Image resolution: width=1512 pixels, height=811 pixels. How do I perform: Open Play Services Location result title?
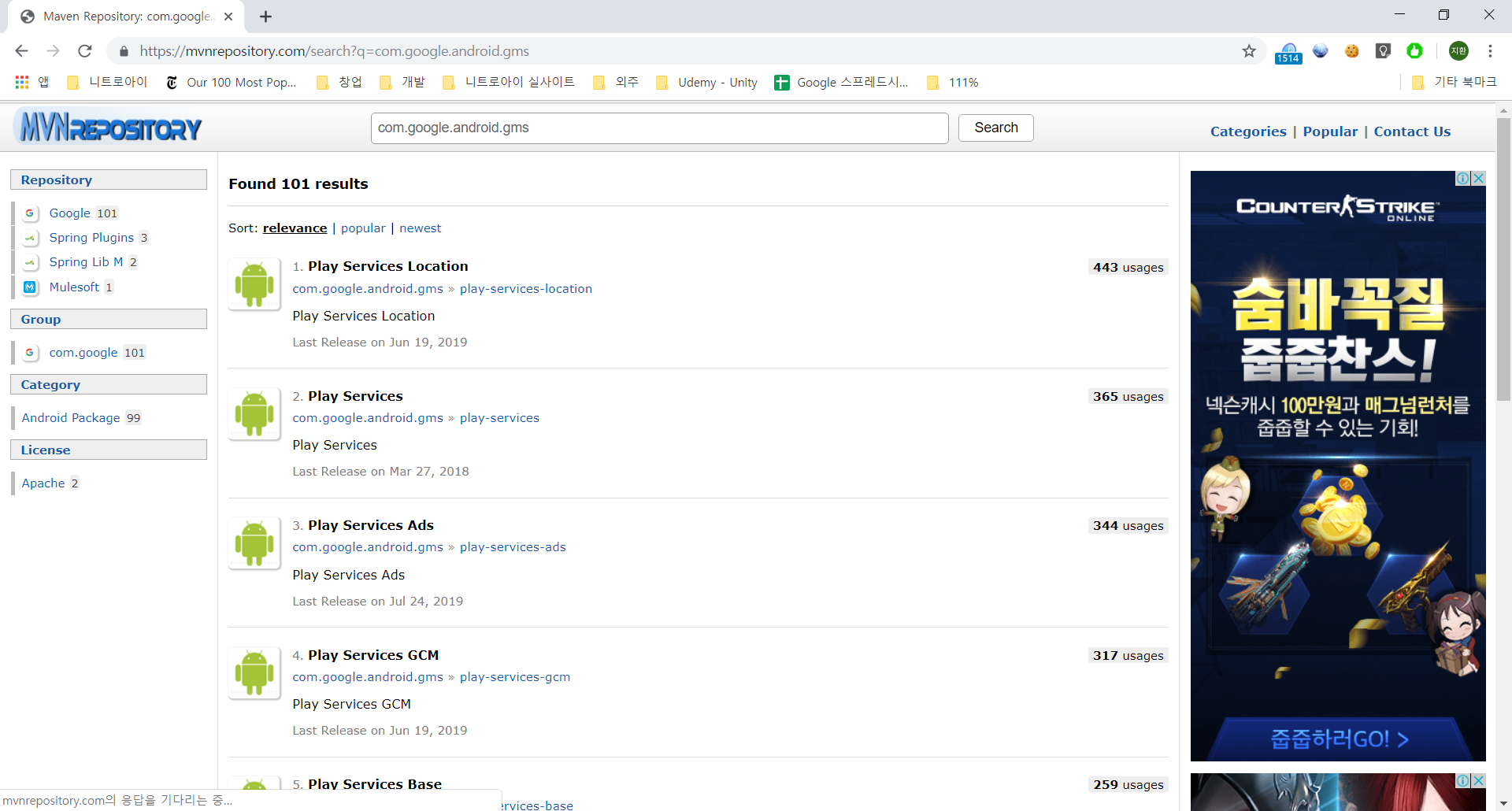coord(387,266)
